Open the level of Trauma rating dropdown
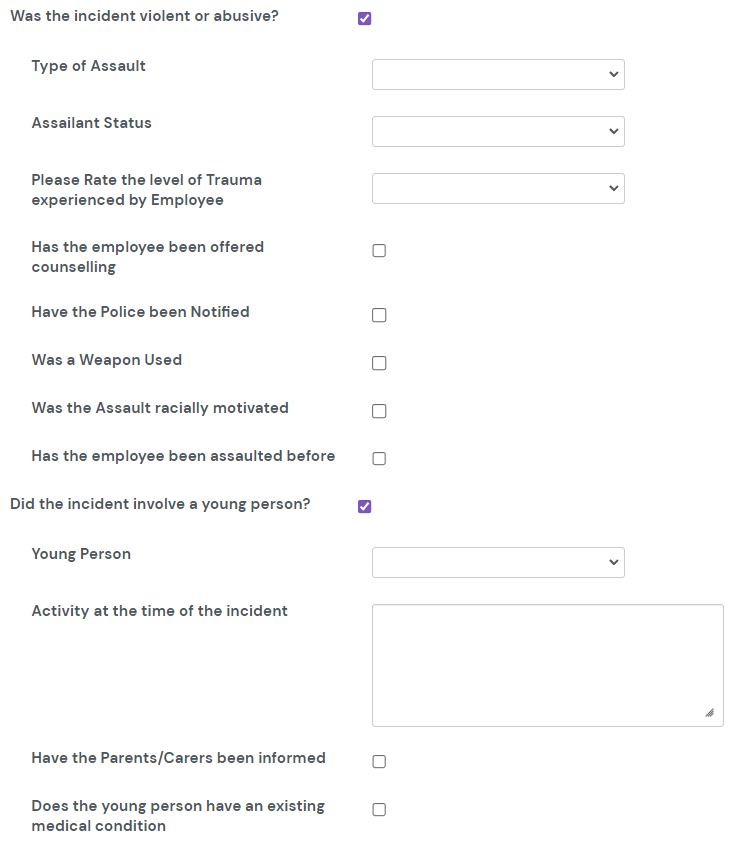Screen dimensions: 729x859 click(497, 189)
